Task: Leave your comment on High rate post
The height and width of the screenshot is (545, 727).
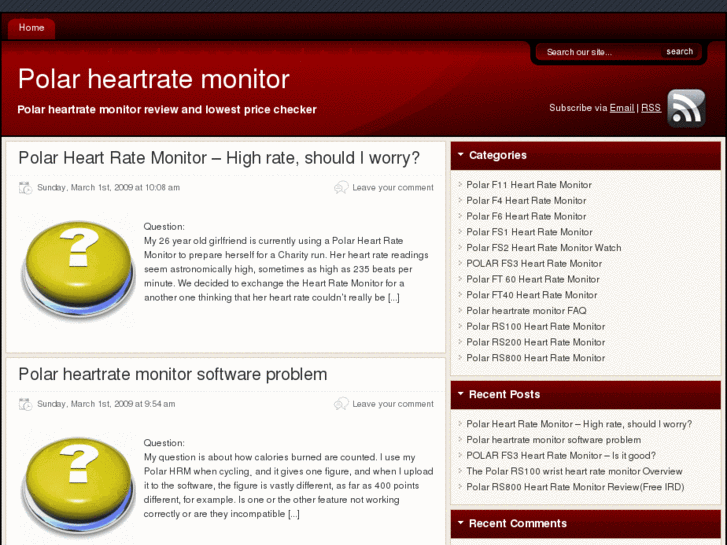Action: tap(393, 188)
